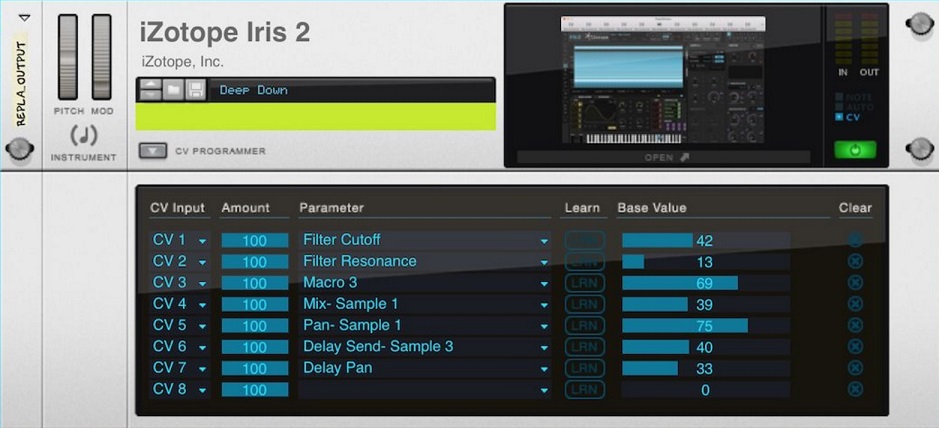Image resolution: width=939 pixels, height=428 pixels.
Task: Choose a parameter for the empty CV 8 row
Action: tap(425, 390)
